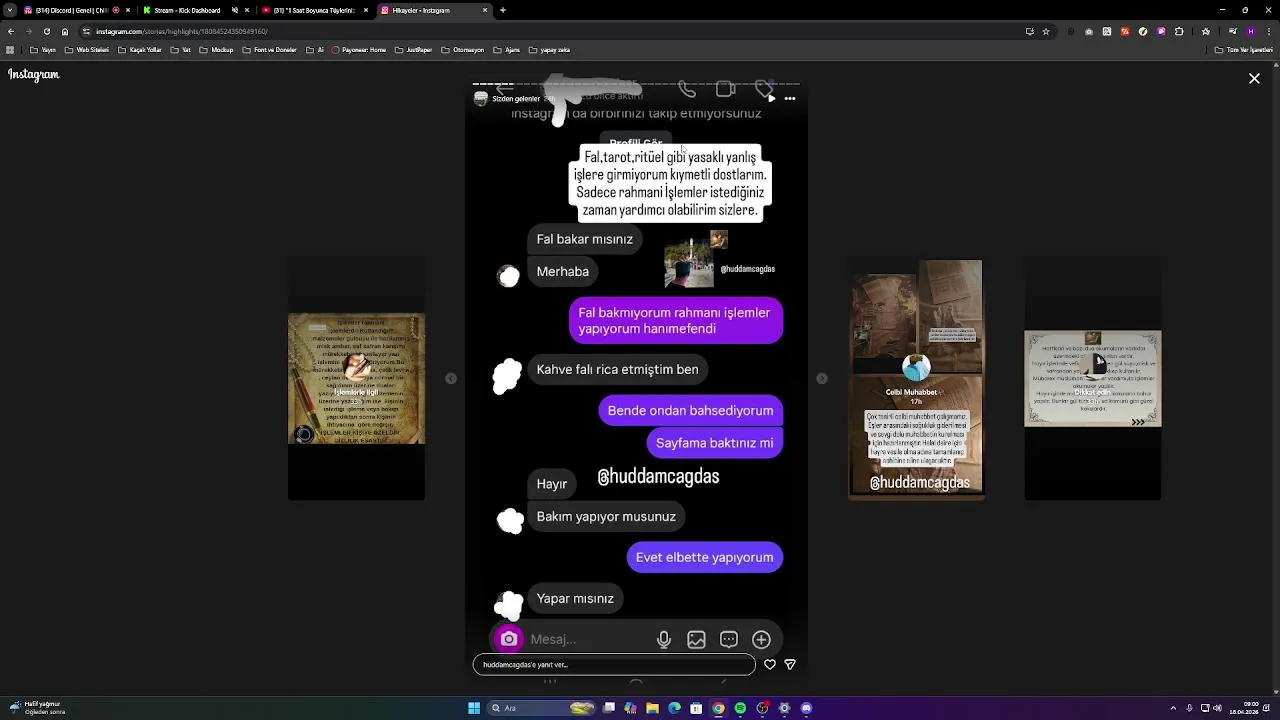
Task: Open the Yayın bookmark folder
Action: coord(43,50)
